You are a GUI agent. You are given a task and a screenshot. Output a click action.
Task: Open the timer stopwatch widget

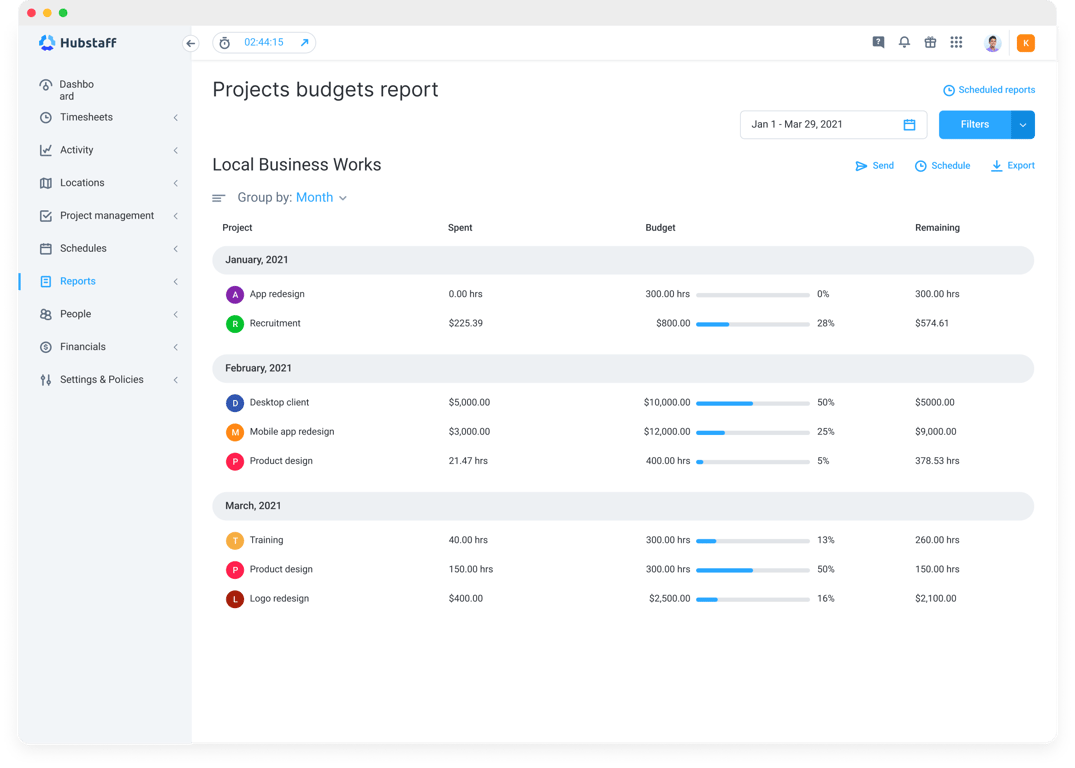(x=225, y=42)
